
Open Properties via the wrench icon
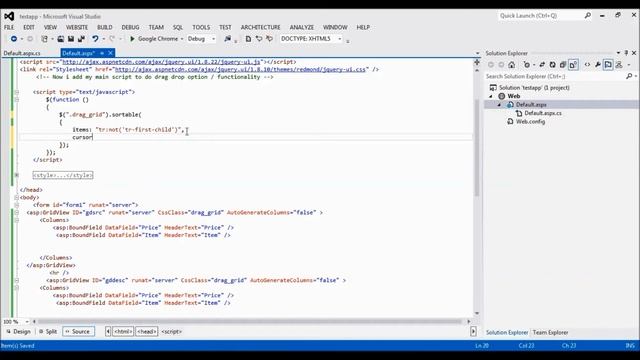[598, 64]
